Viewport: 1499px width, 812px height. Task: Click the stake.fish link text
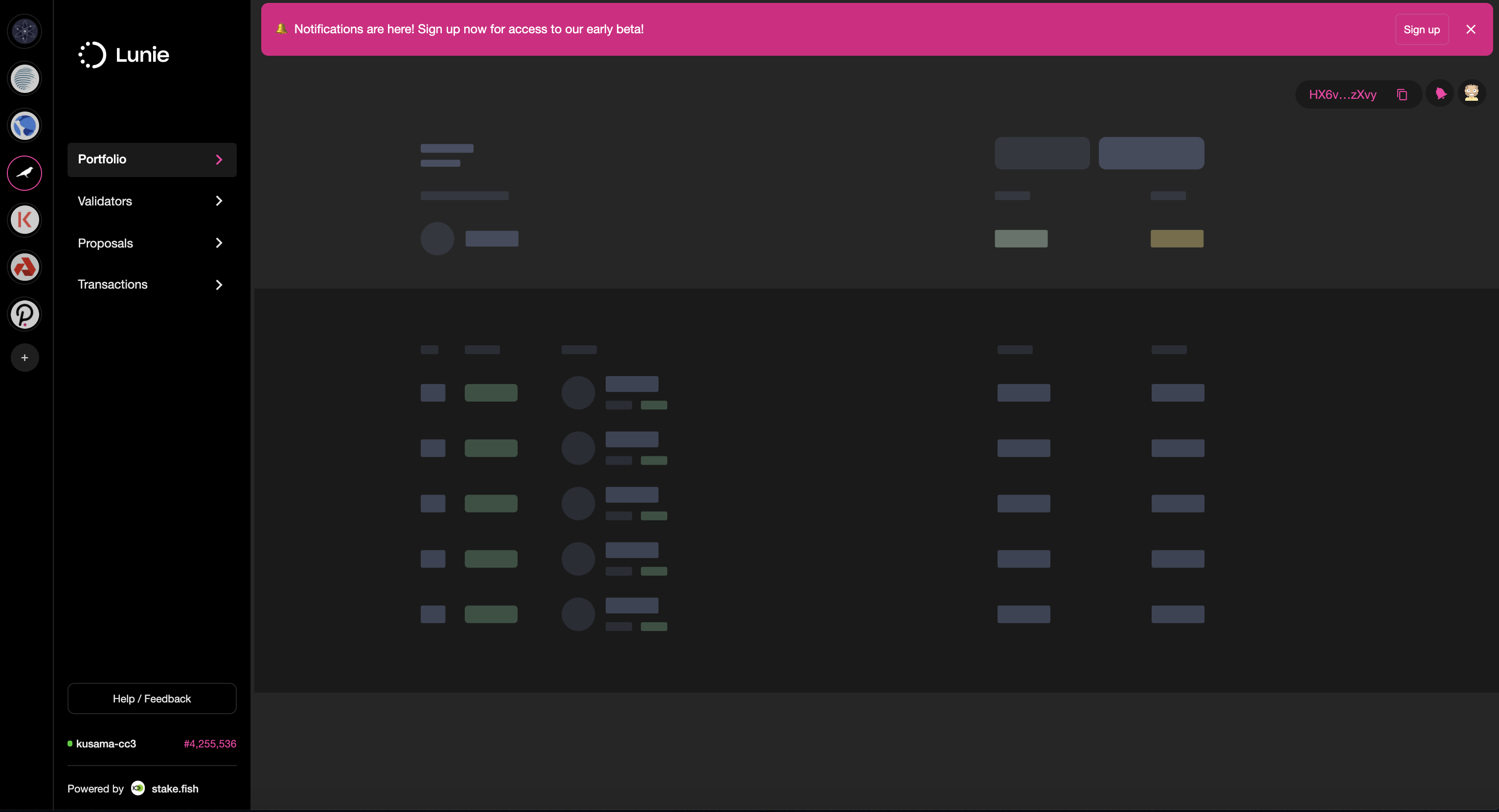[x=175, y=789]
